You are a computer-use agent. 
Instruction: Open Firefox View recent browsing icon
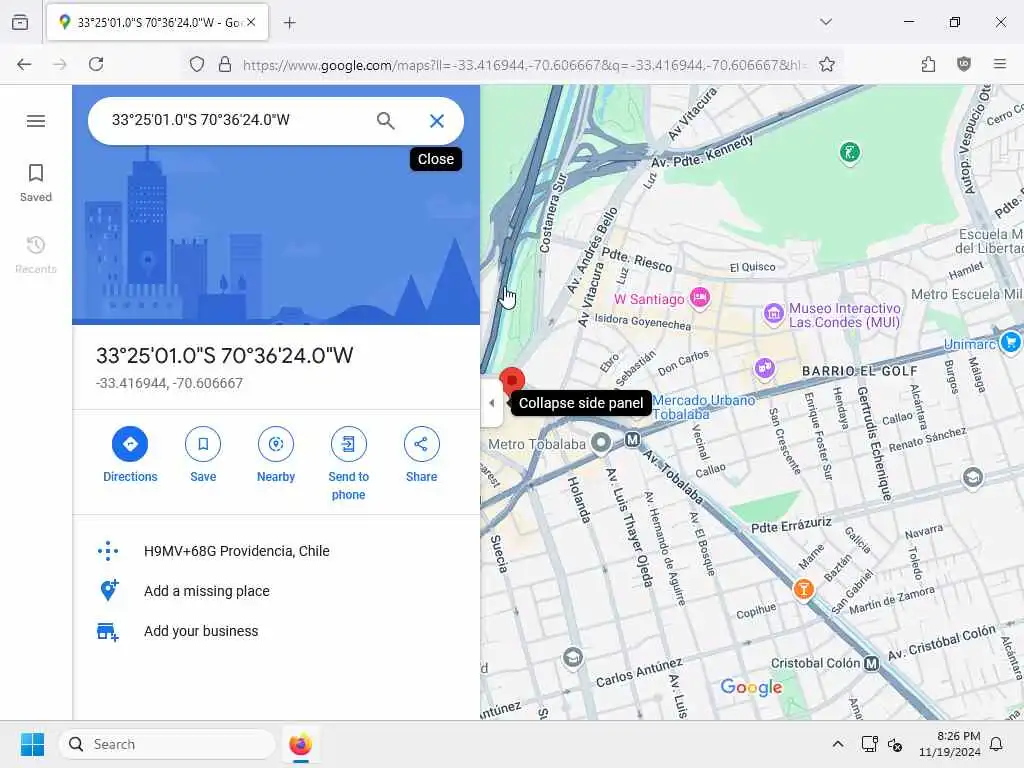(20, 22)
